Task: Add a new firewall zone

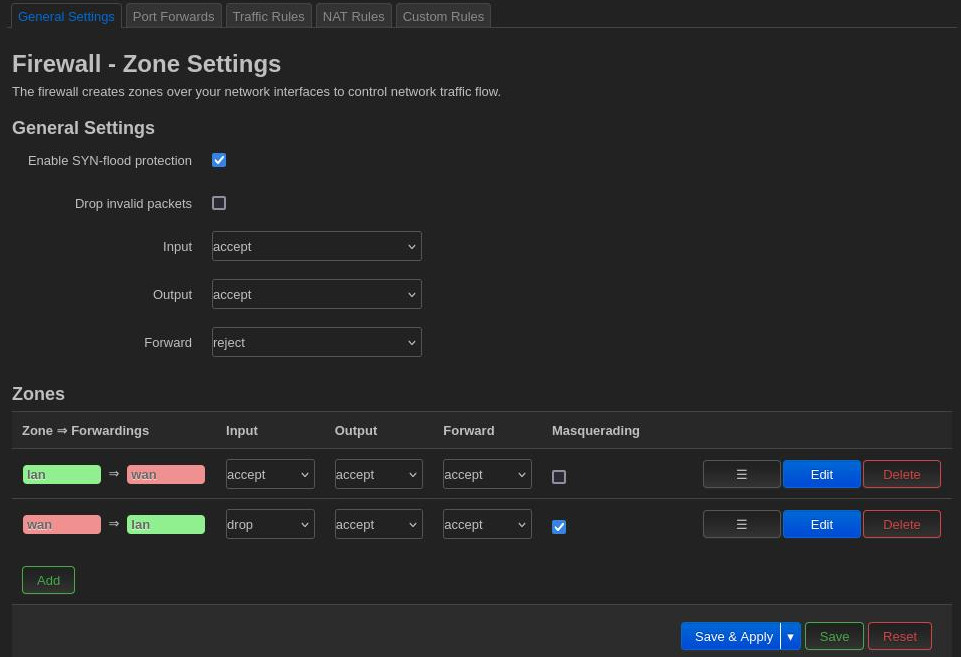Action: pos(48,580)
